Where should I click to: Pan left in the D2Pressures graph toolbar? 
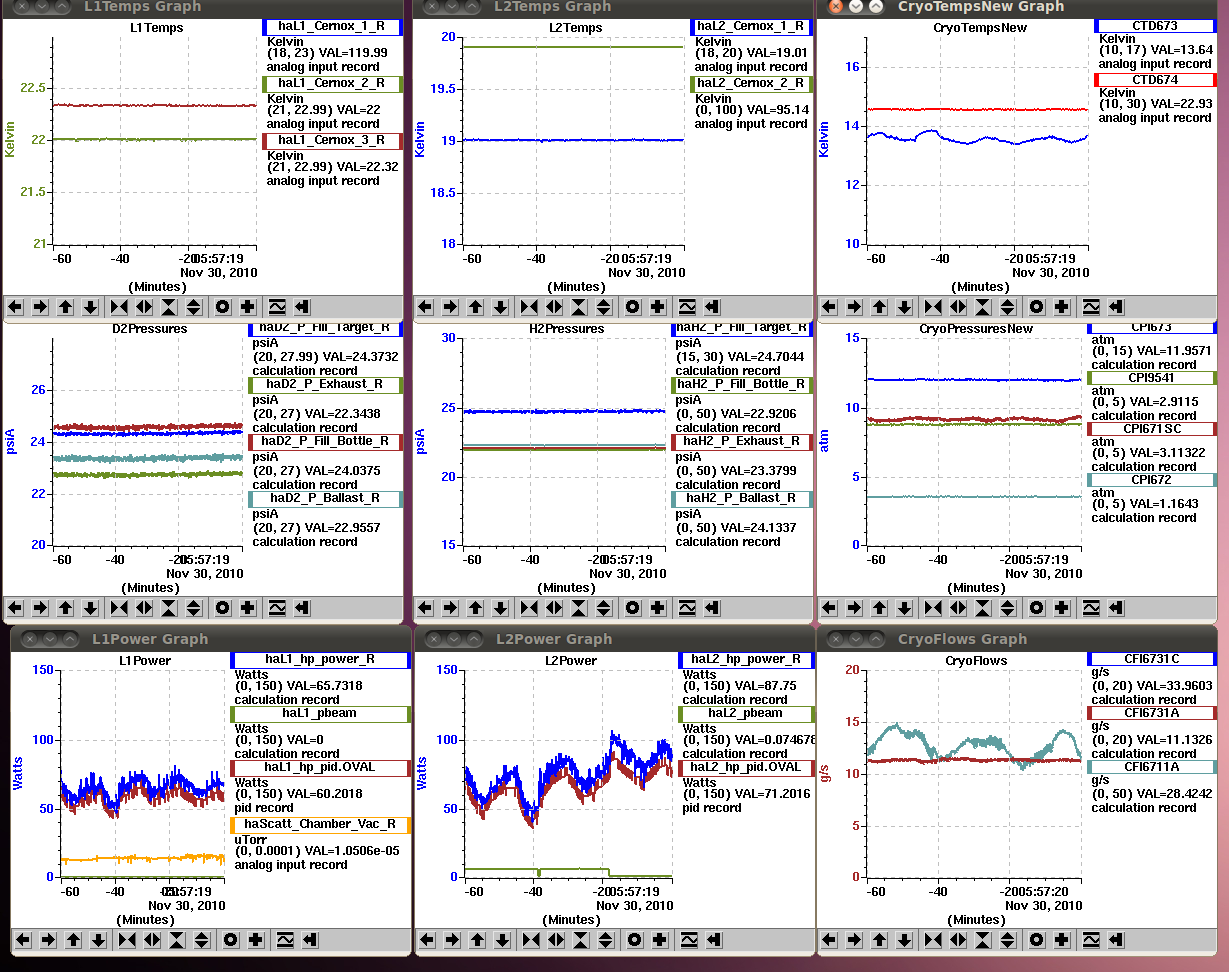pyautogui.click(x=16, y=607)
